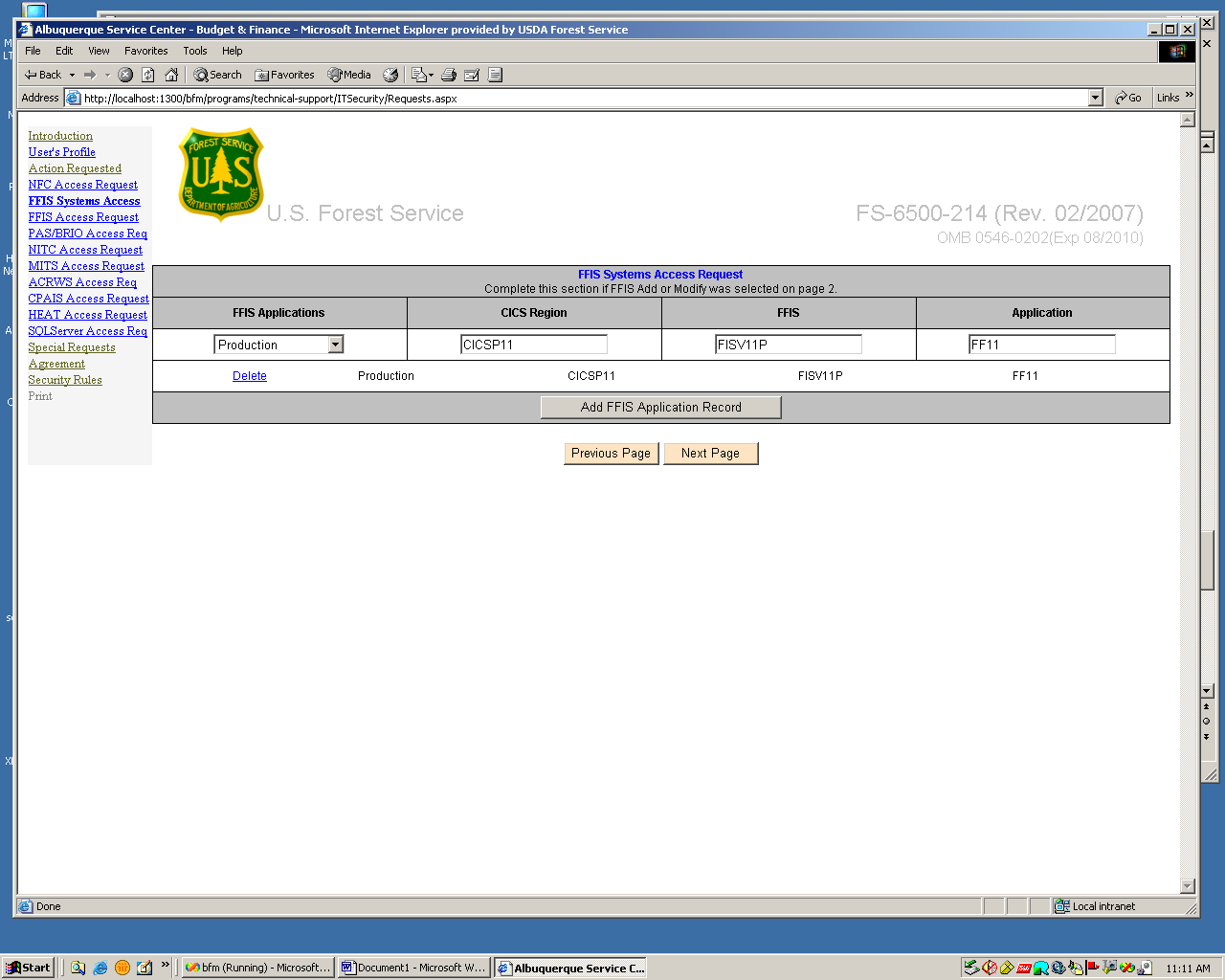This screenshot has width=1225, height=980.
Task: Click the History icon in toolbar
Action: [390, 75]
